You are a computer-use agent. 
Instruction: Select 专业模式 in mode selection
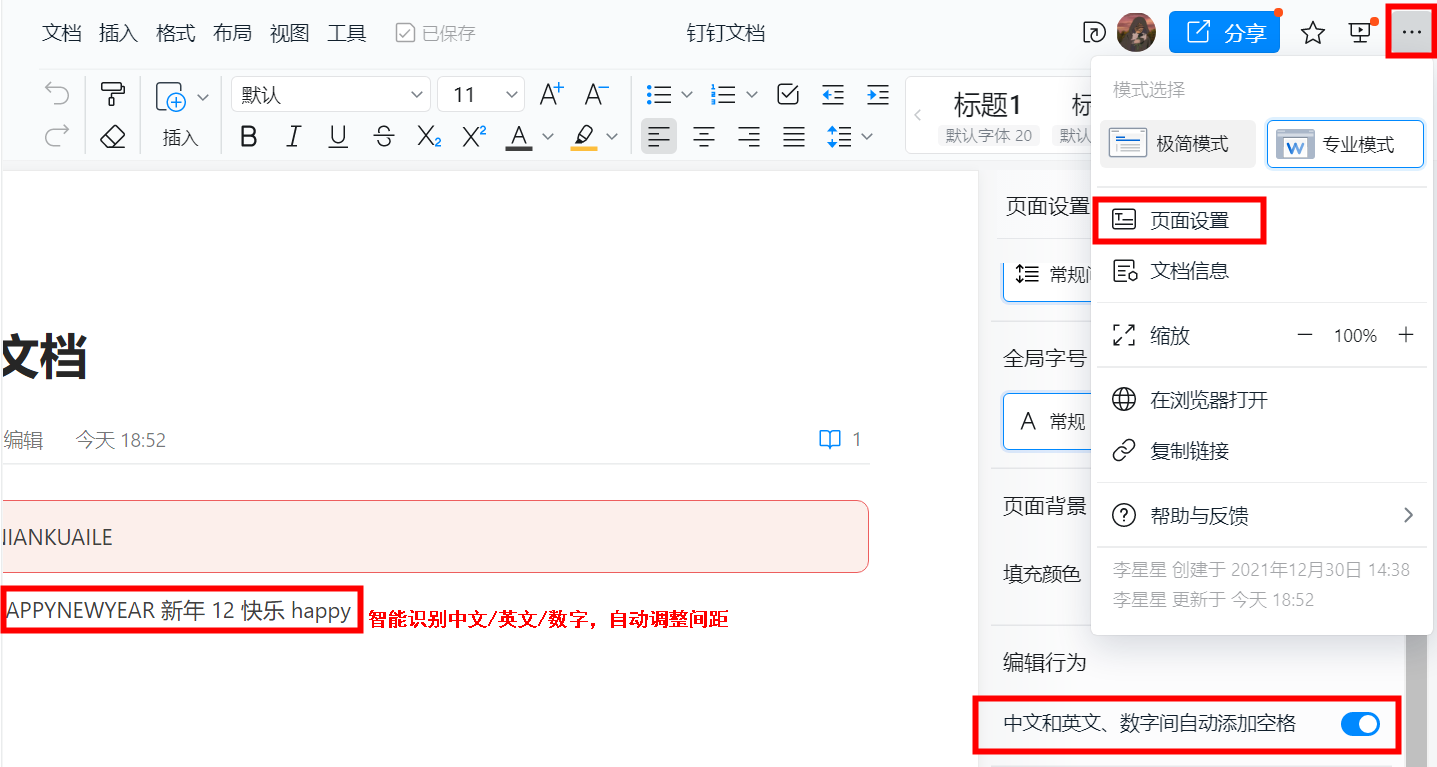point(1344,143)
